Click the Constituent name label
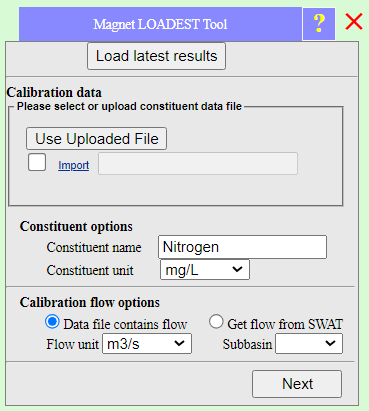Viewport: 369px width, 411px height. 94,247
